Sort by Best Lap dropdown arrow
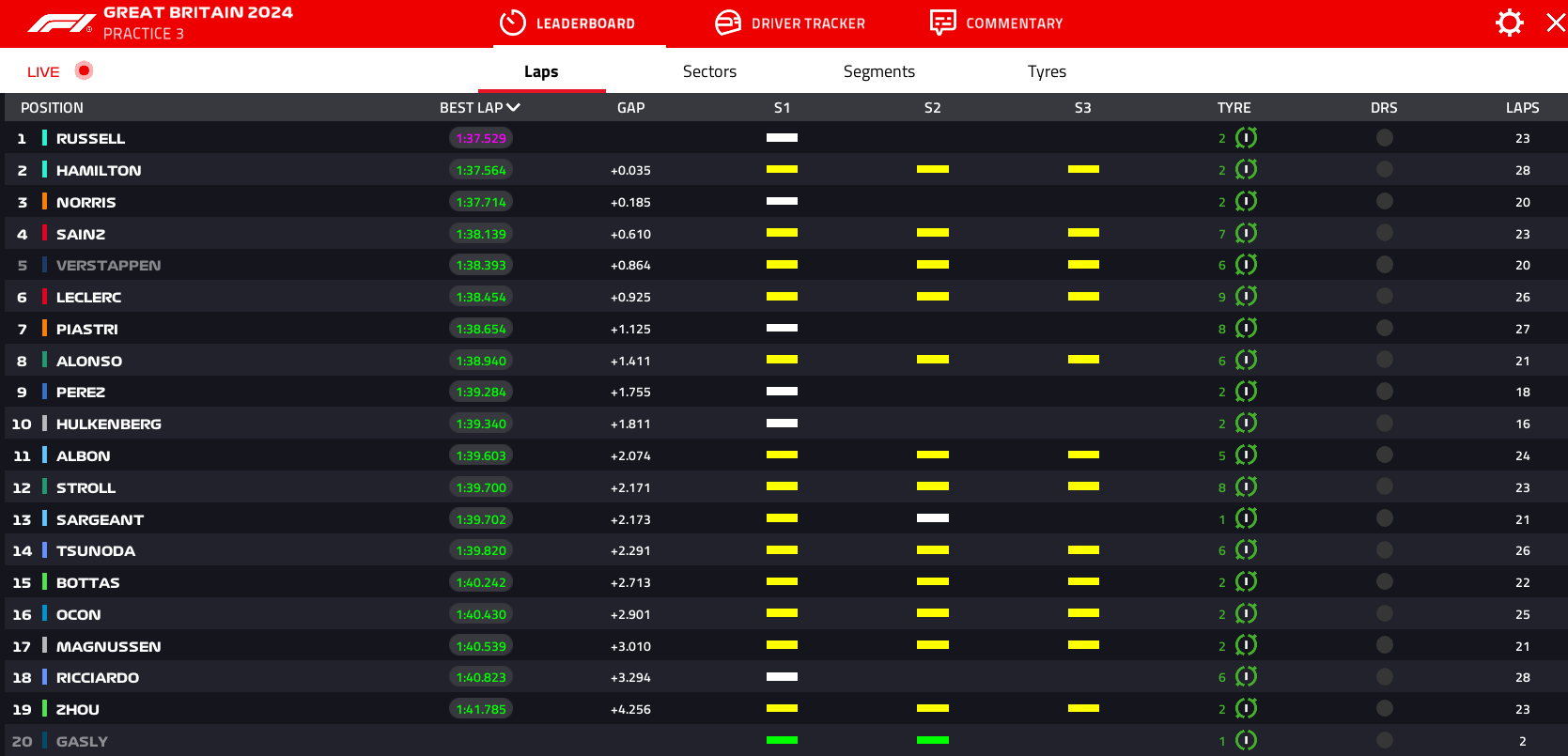 coord(513,107)
